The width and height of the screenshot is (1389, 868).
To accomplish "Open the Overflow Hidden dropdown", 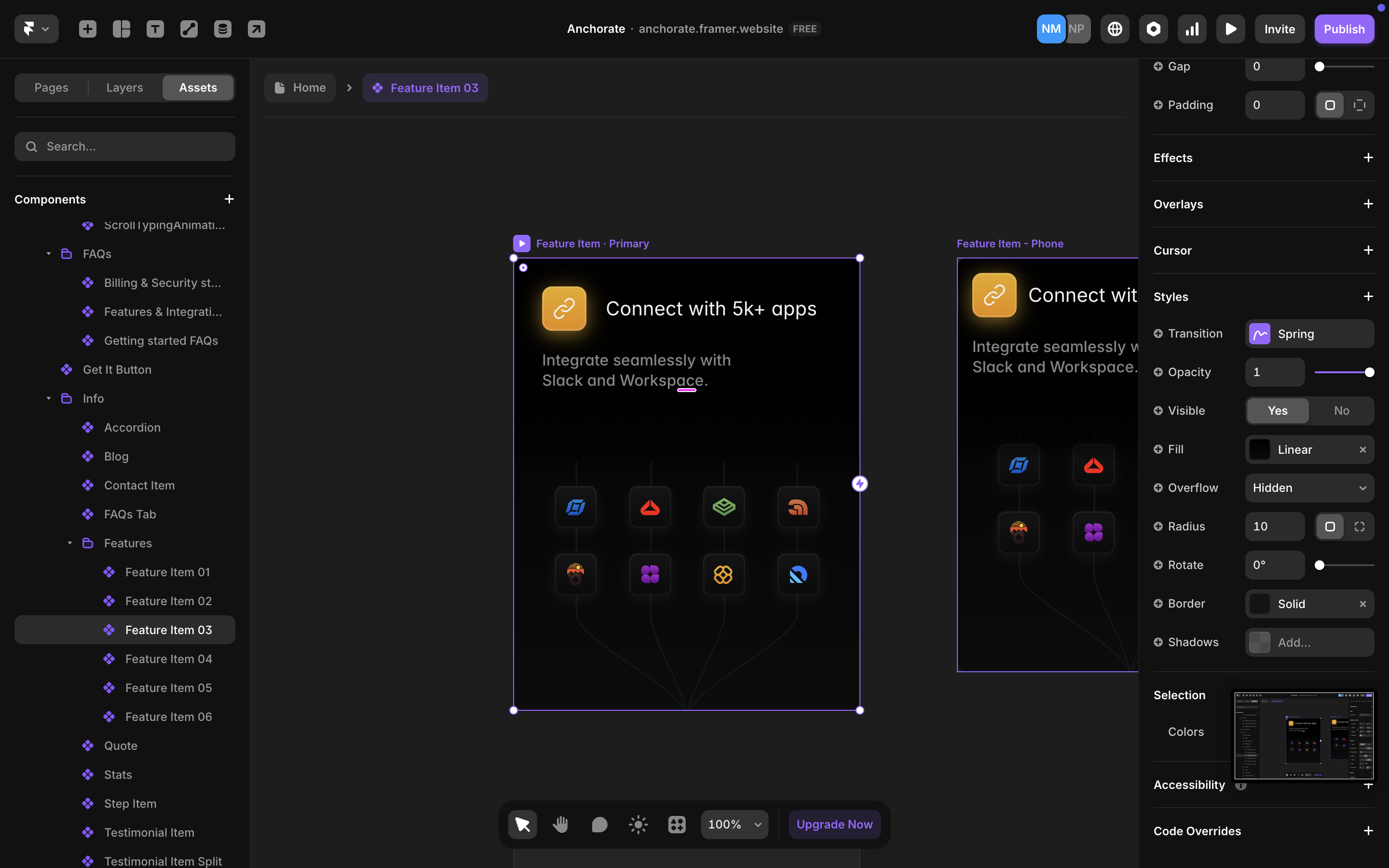I will tap(1309, 488).
